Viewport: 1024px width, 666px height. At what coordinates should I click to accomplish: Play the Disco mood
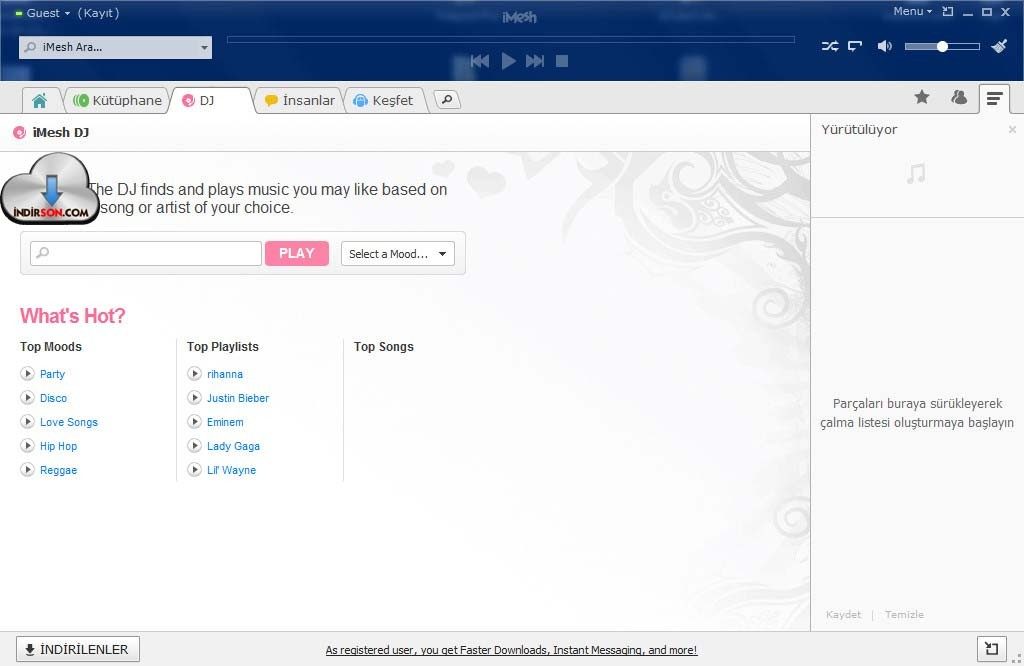point(27,398)
